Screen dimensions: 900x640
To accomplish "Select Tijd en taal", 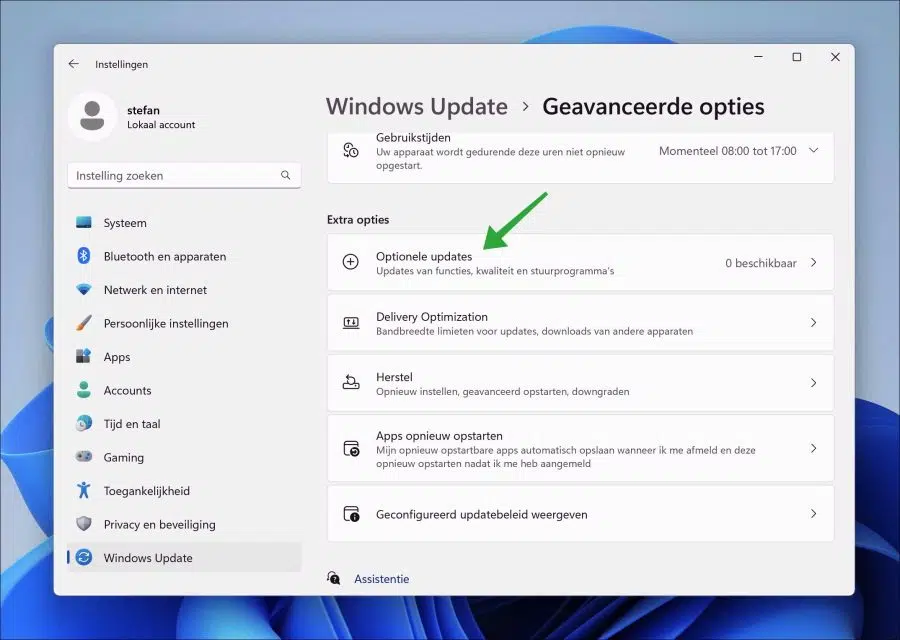I will tap(184, 424).
